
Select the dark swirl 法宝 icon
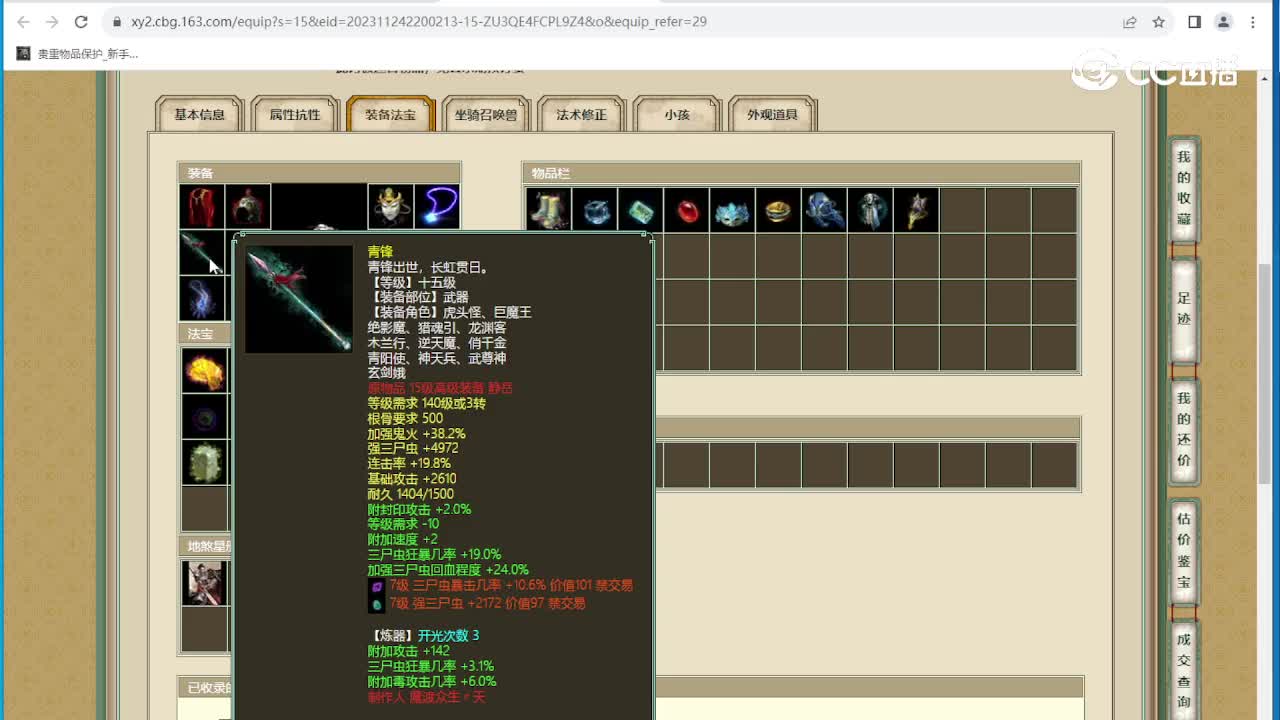click(204, 417)
